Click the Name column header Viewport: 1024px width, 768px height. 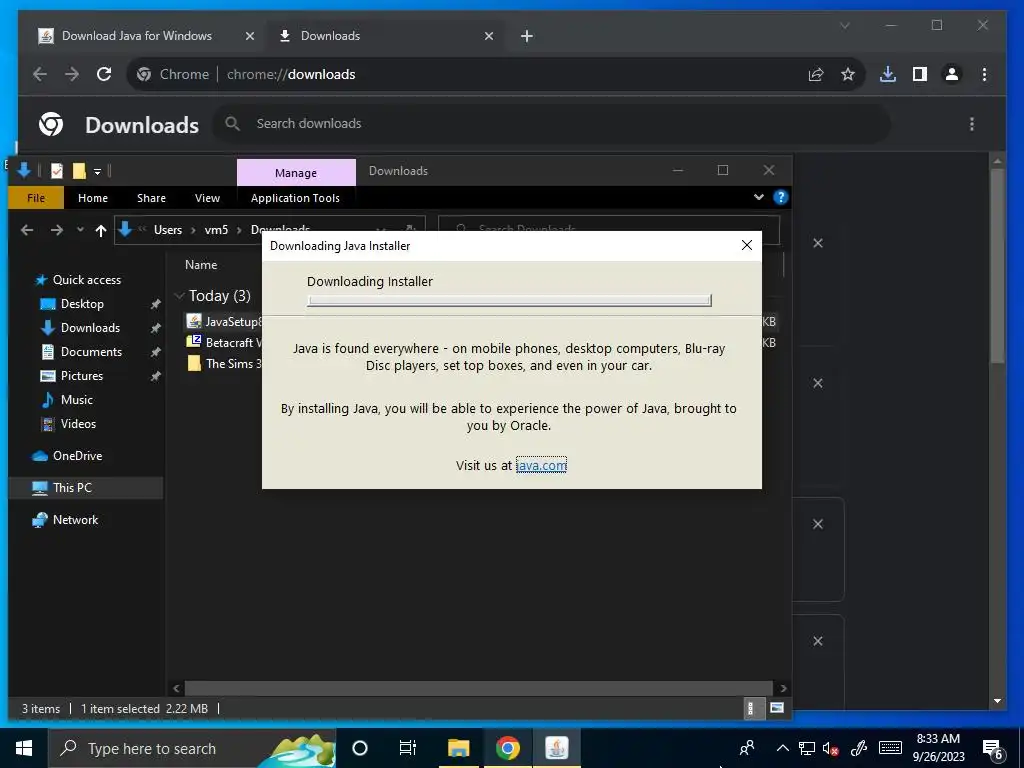point(200,264)
